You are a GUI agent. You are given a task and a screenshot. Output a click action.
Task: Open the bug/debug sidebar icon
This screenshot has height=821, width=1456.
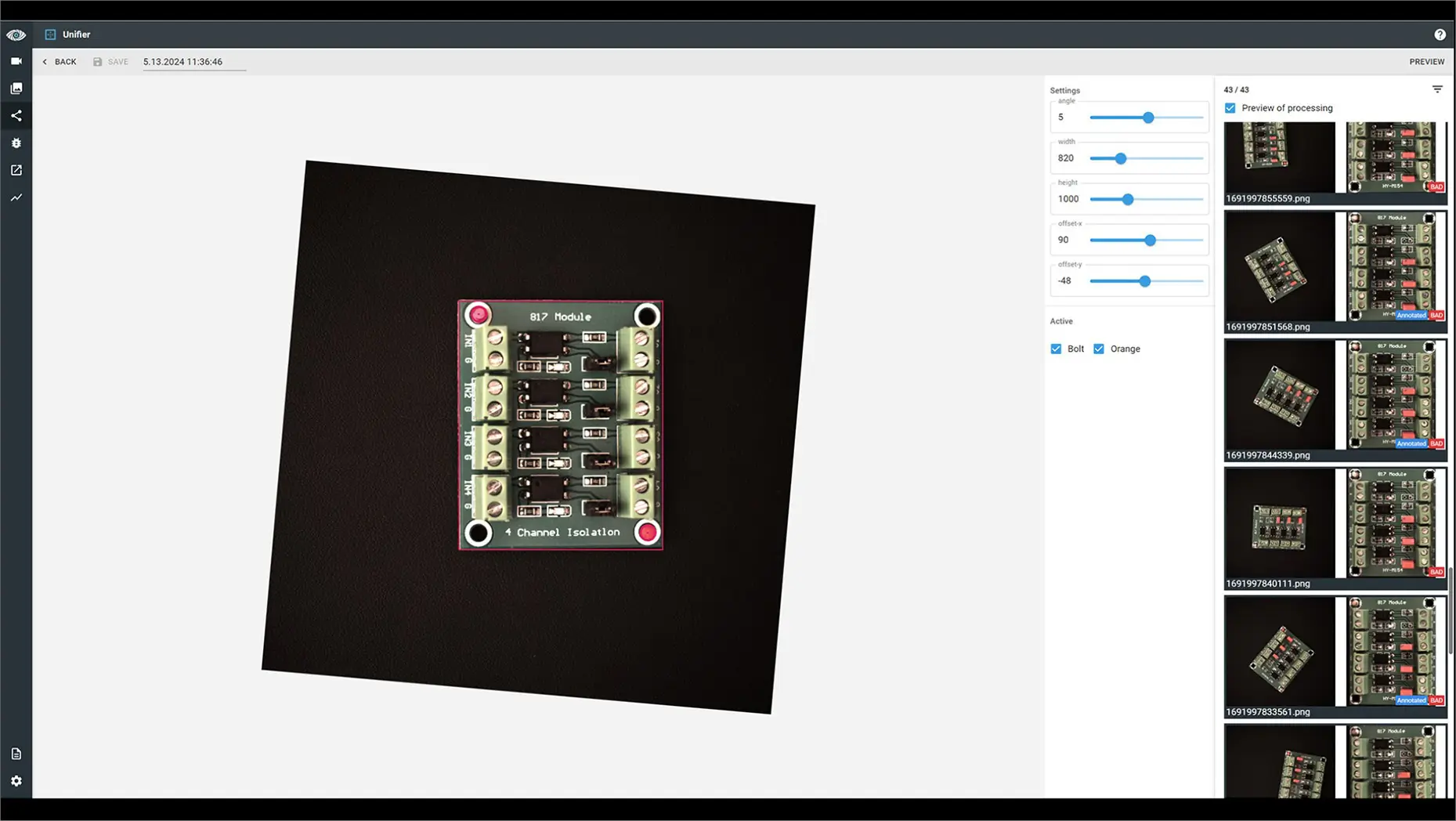click(16, 143)
